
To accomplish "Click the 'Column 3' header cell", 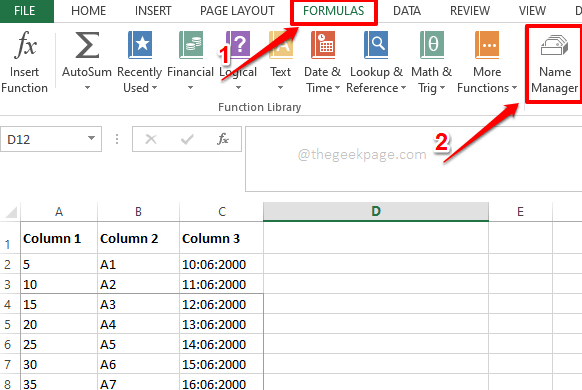I will 222,238.
